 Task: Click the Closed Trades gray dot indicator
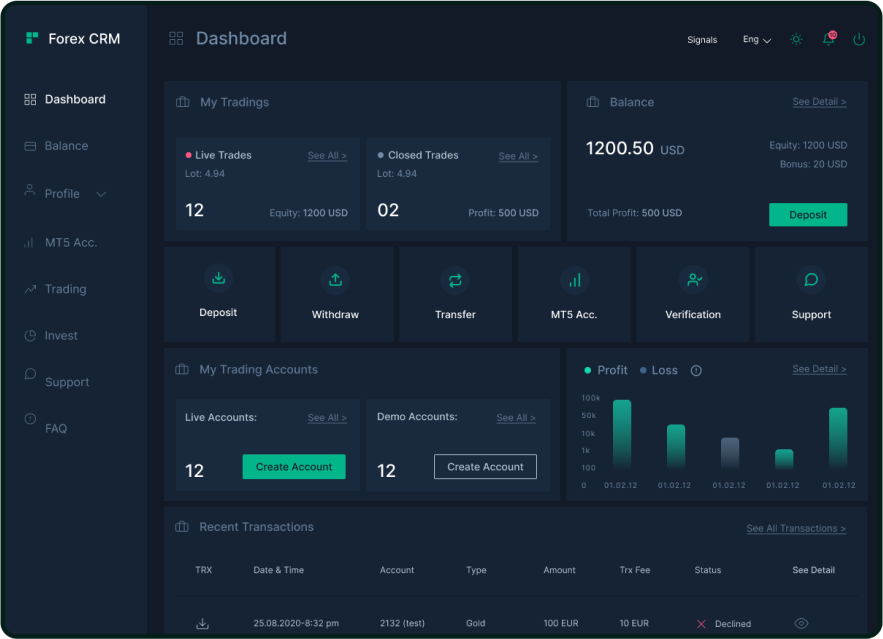coord(381,155)
